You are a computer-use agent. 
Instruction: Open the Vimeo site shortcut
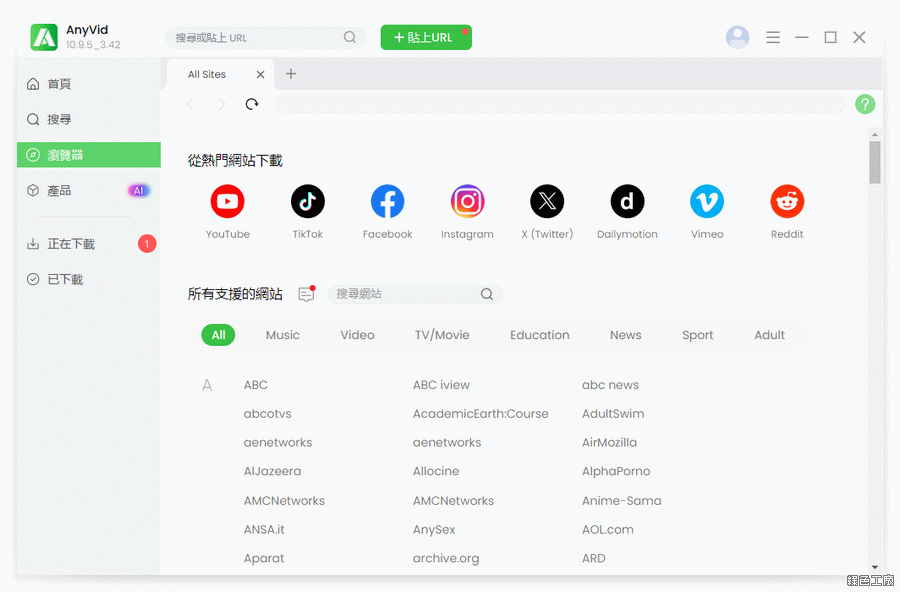(x=707, y=202)
